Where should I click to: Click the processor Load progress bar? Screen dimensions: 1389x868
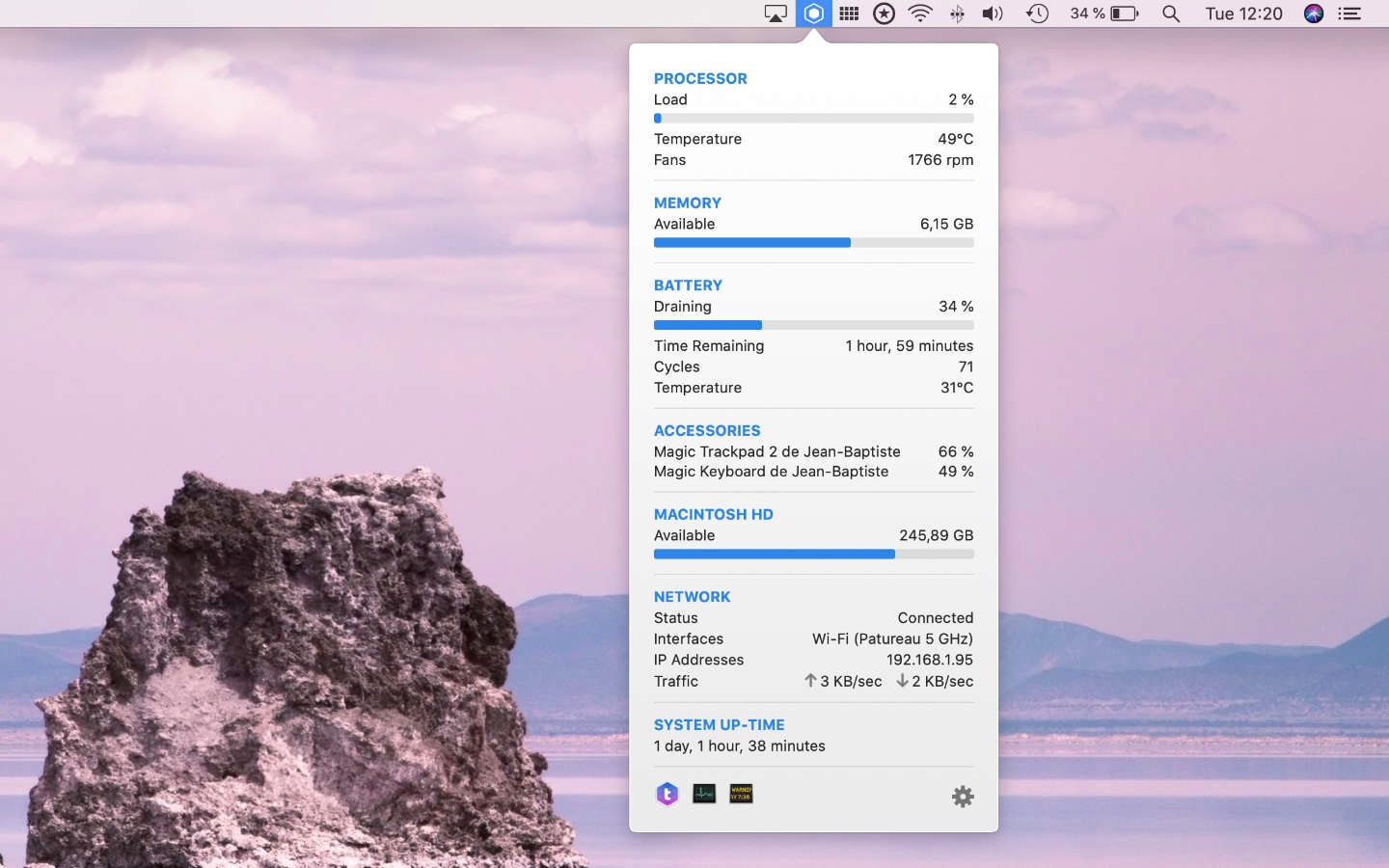pos(813,119)
